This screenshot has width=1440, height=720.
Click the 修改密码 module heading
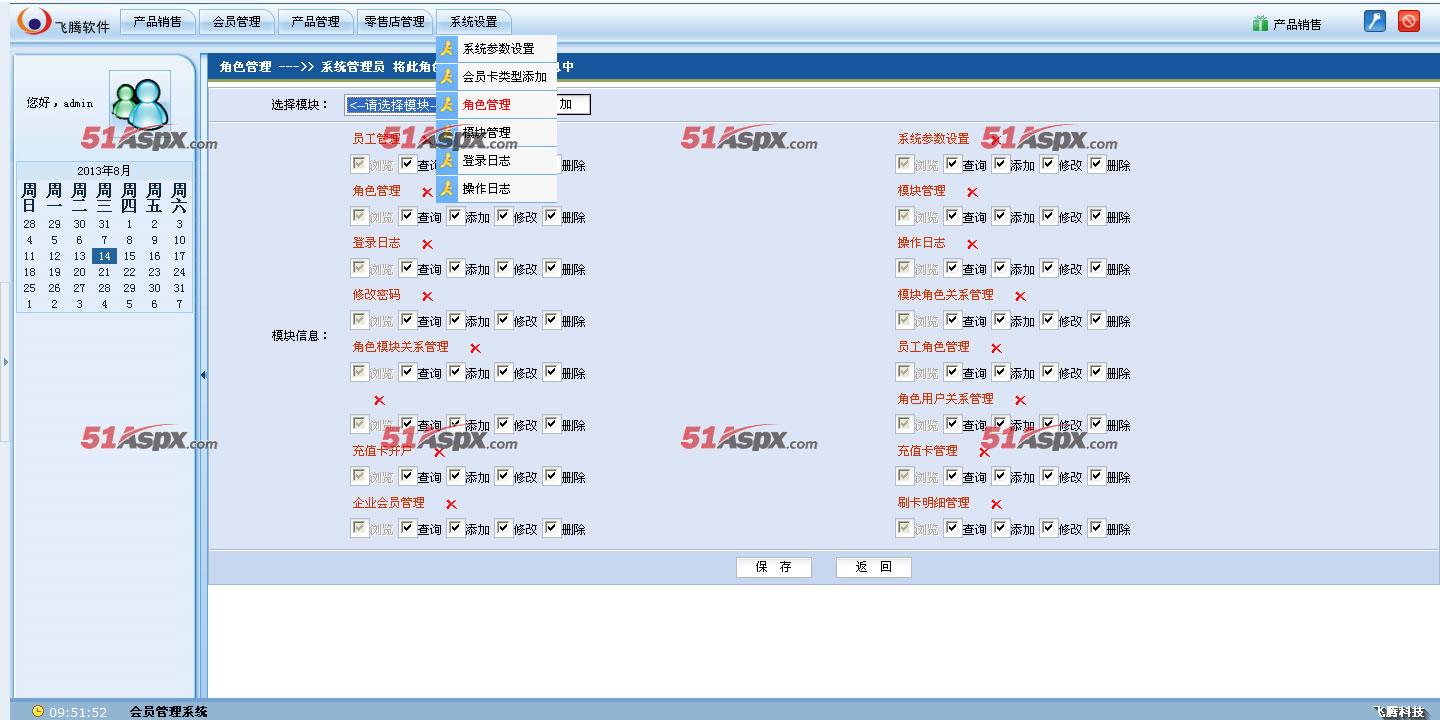click(376, 295)
